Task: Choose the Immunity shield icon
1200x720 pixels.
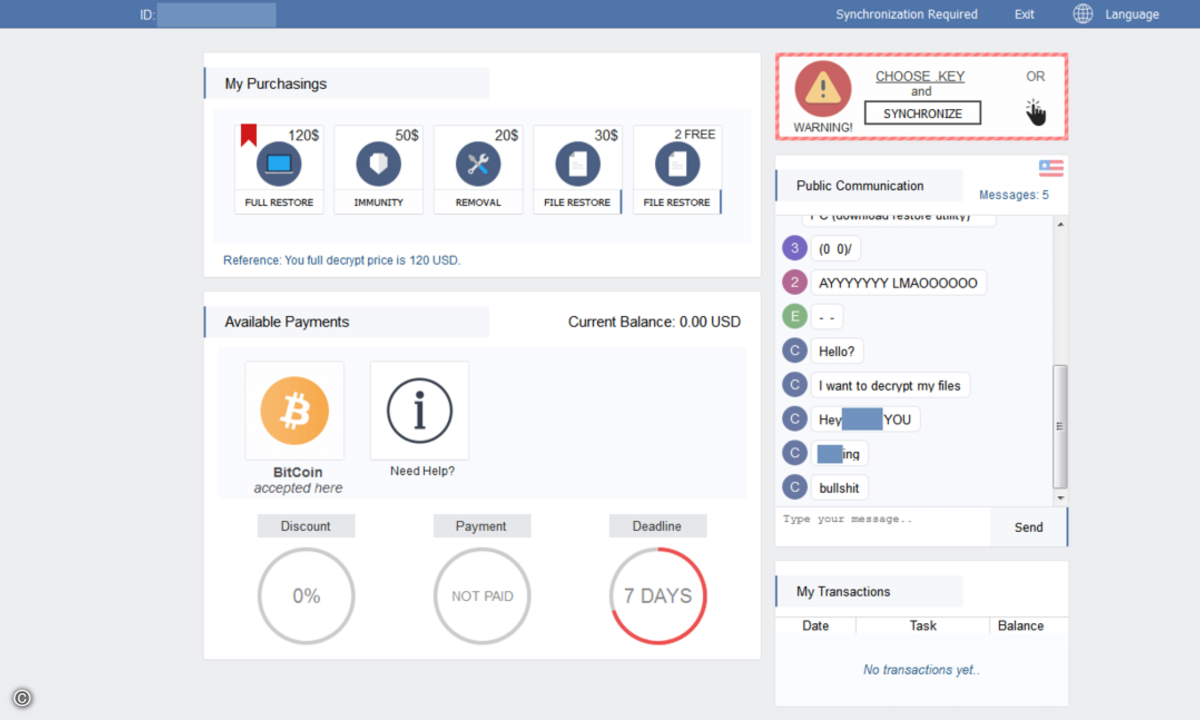Action: 378,164
